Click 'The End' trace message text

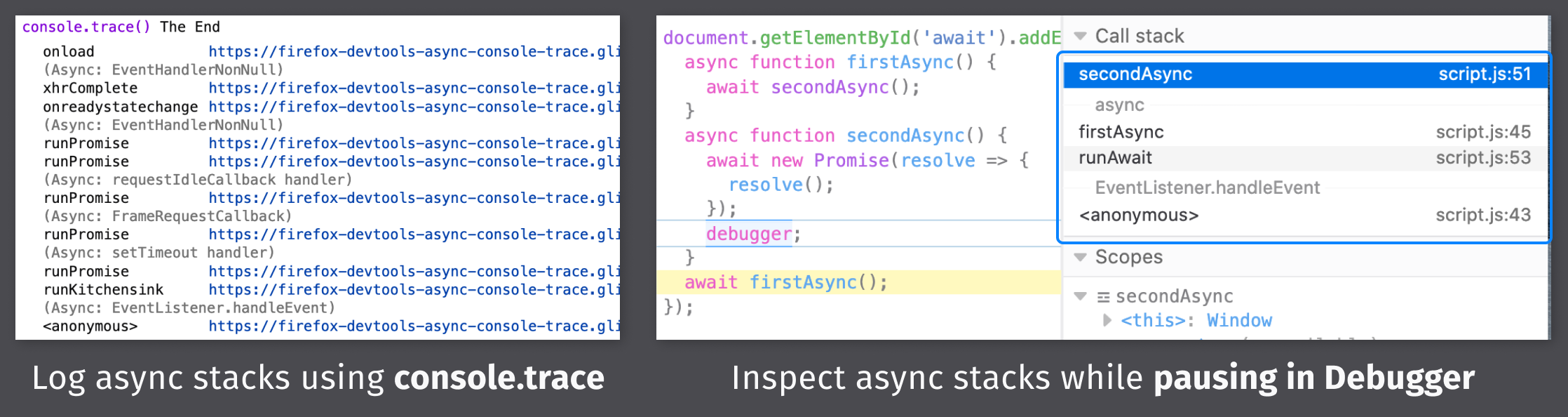190,27
